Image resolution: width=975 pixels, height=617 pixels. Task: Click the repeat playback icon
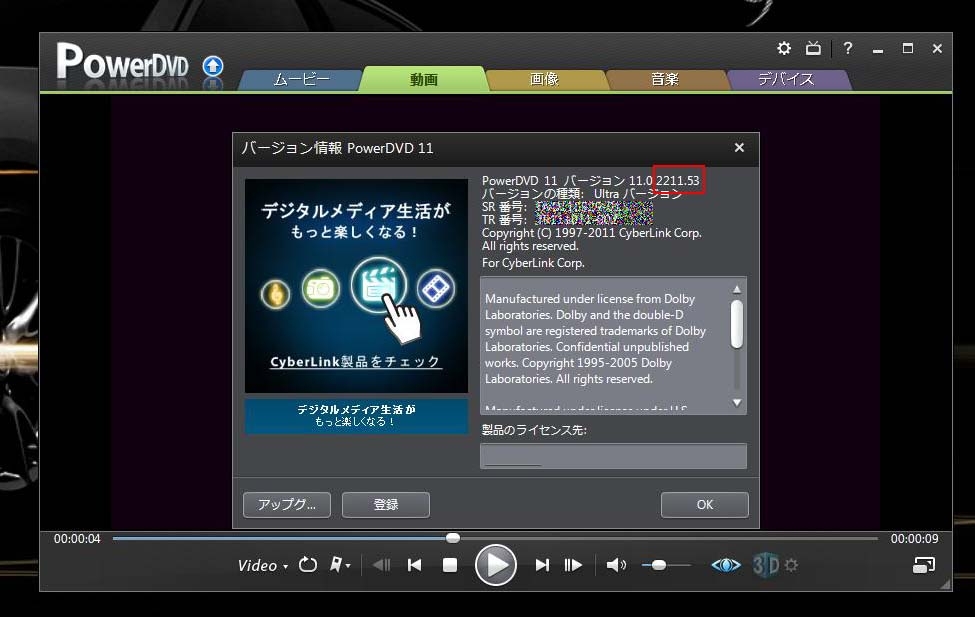(308, 565)
